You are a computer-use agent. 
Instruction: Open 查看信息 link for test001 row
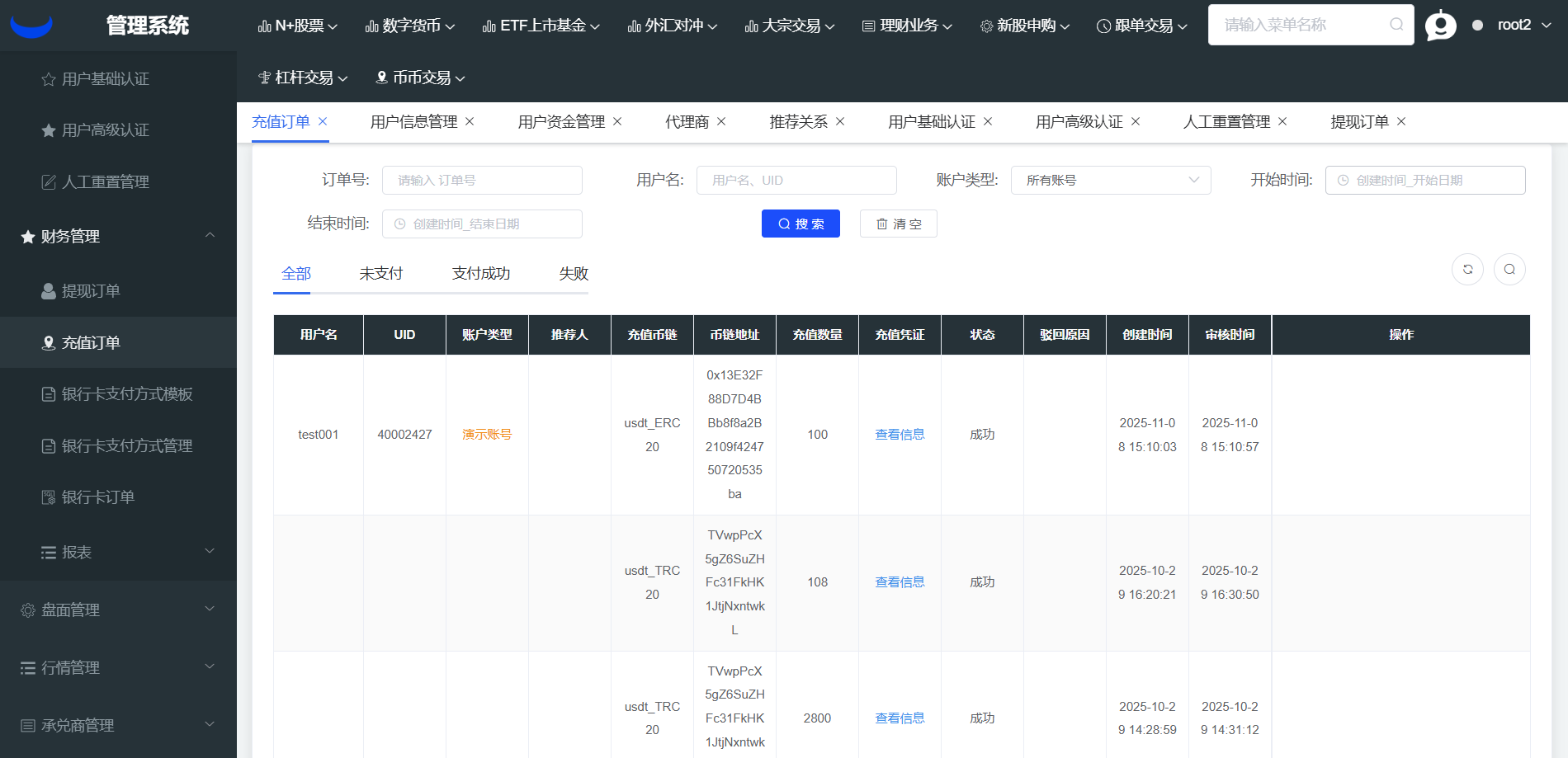point(900,435)
